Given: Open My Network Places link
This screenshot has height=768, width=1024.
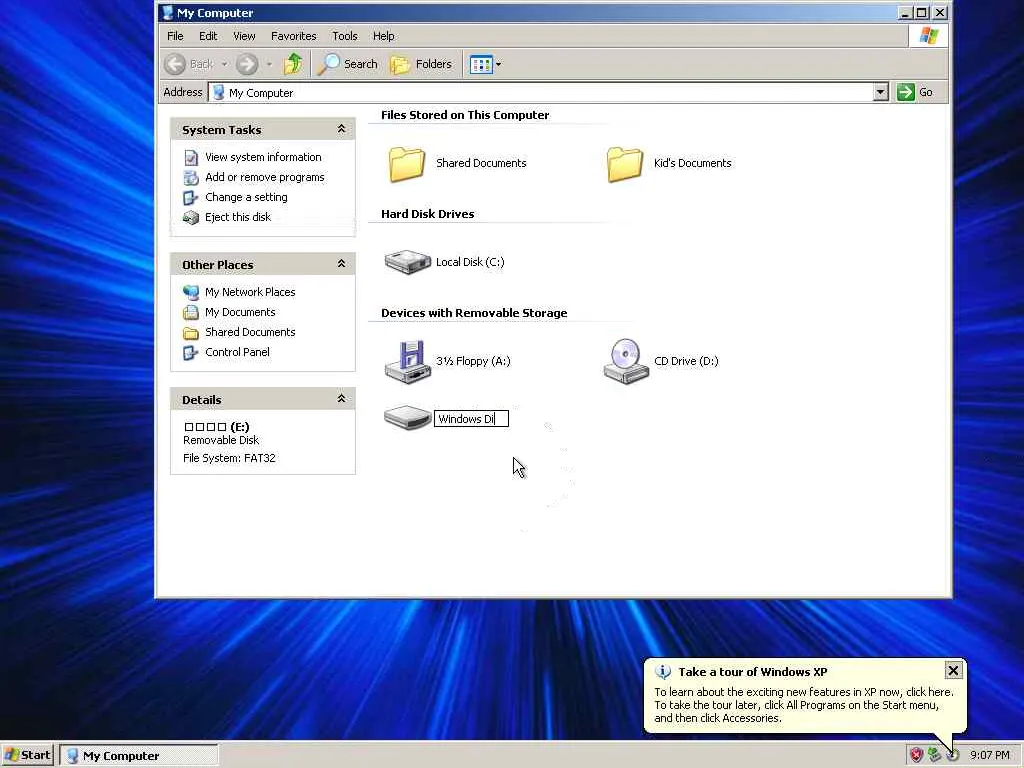Looking at the screenshot, I should (250, 292).
